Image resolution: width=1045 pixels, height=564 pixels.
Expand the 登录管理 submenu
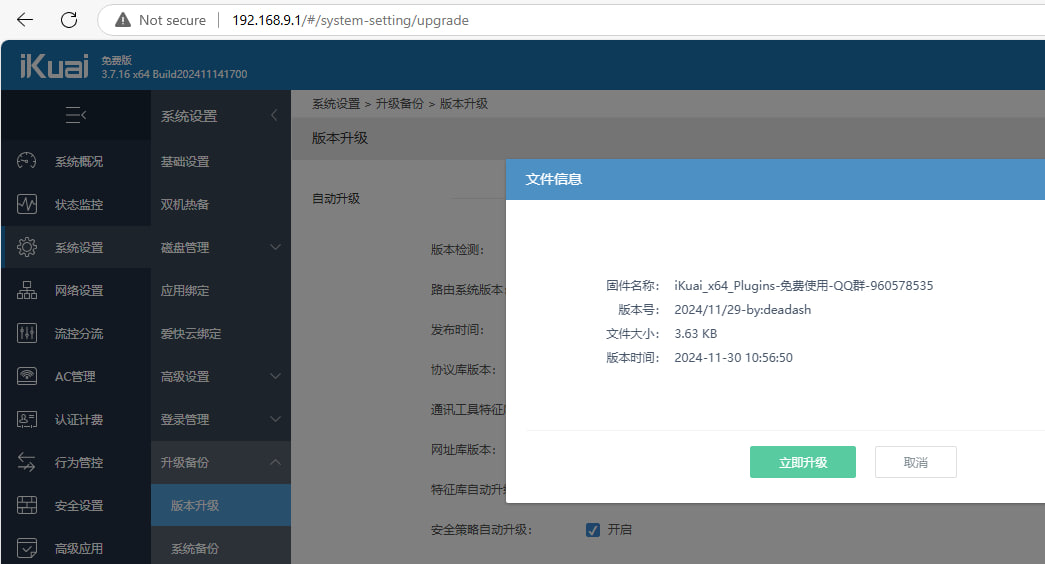tap(275, 419)
